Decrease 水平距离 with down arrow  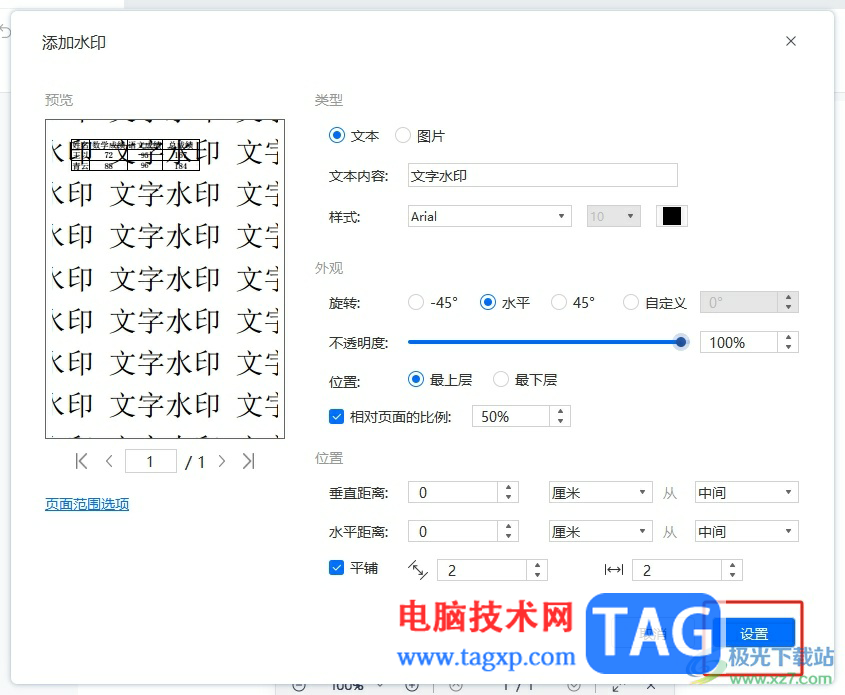509,537
